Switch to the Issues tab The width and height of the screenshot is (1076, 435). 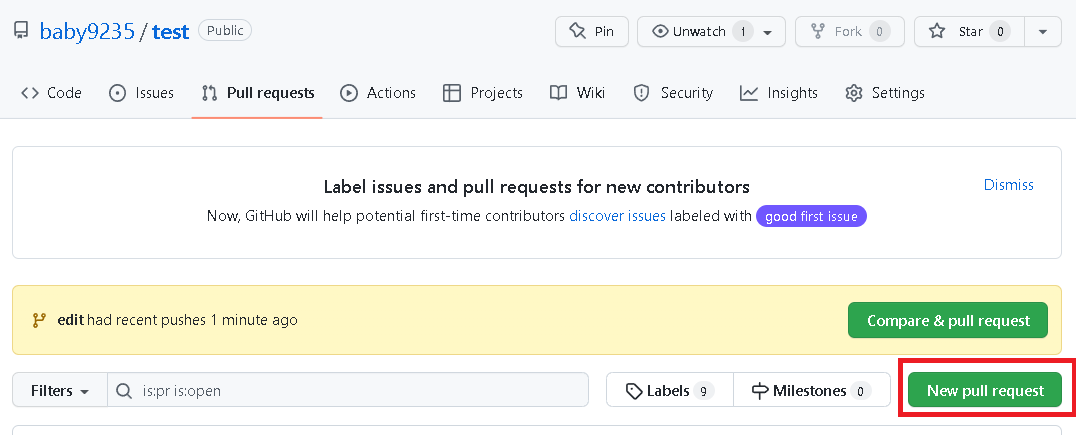(141, 93)
